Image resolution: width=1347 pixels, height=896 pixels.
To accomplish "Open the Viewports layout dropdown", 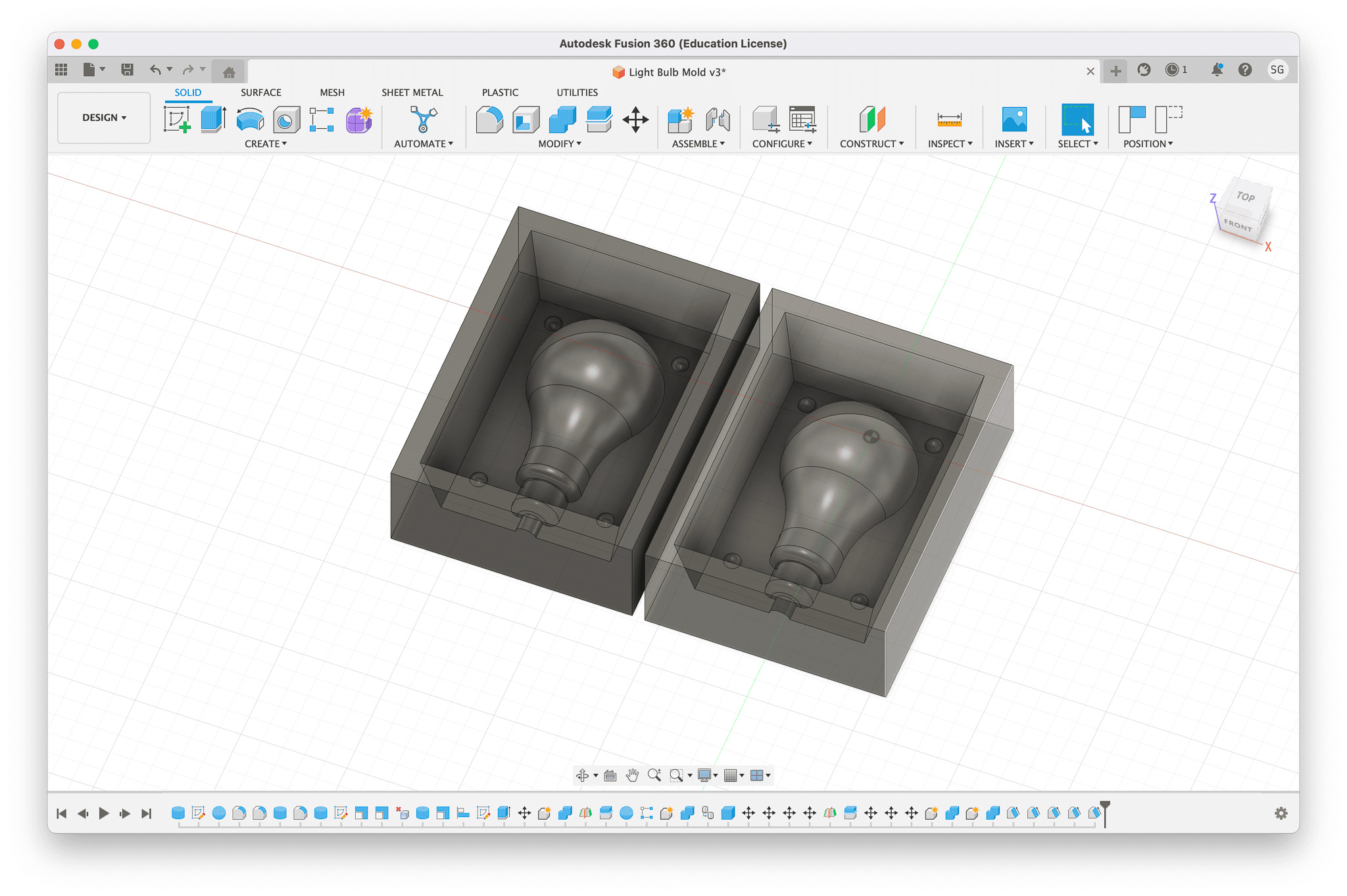I will (760, 776).
